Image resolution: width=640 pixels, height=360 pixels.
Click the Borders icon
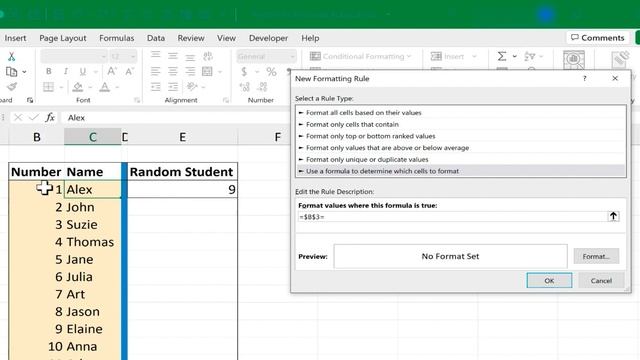coord(49,87)
